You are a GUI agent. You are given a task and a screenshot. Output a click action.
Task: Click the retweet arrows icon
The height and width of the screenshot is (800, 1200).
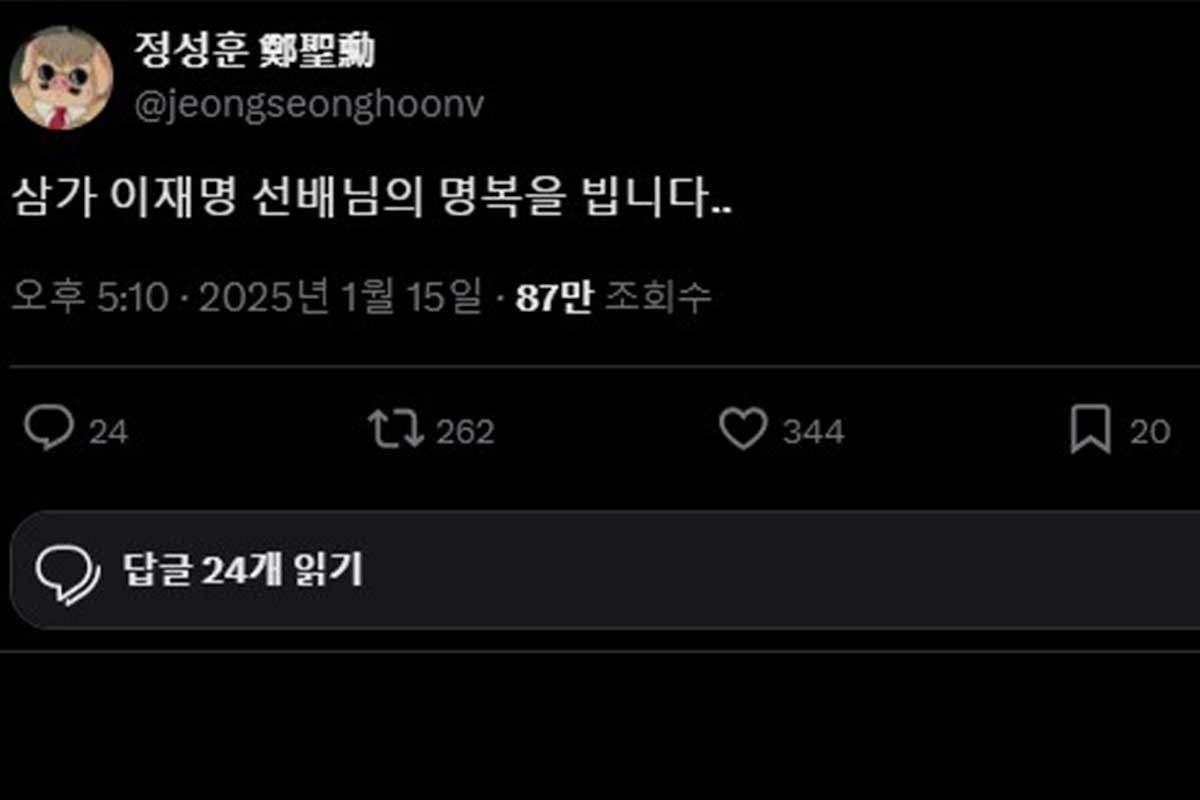(x=396, y=430)
